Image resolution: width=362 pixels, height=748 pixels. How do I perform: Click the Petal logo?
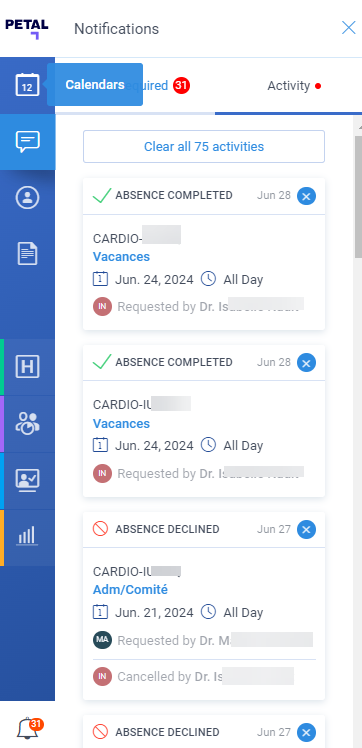[27, 28]
